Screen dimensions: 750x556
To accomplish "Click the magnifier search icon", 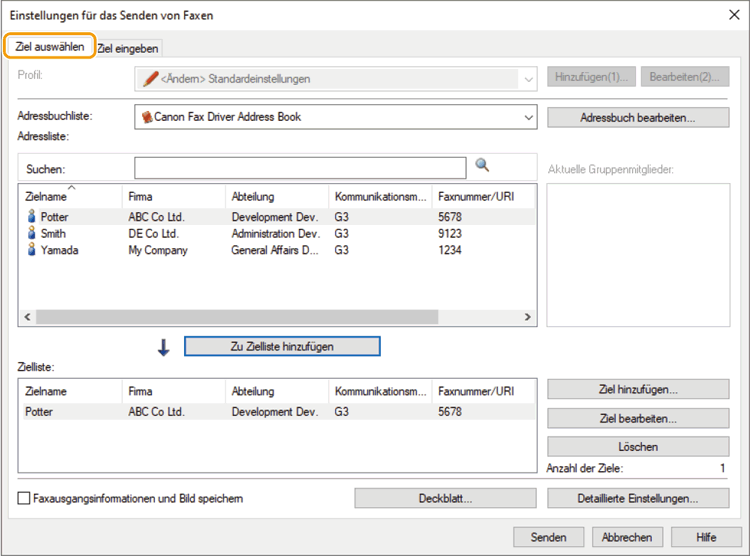I will click(x=482, y=166).
